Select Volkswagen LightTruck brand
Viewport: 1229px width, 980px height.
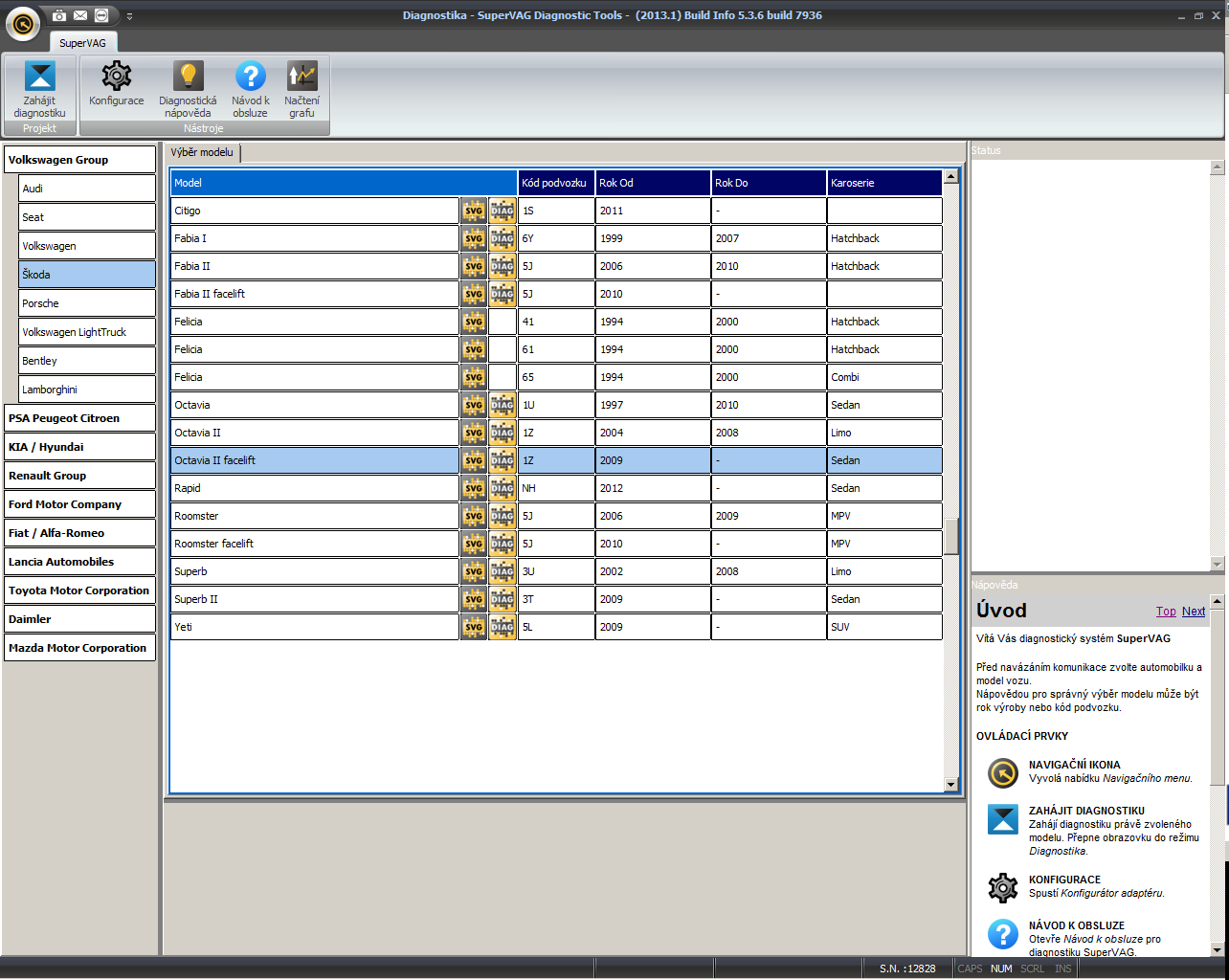pos(87,332)
